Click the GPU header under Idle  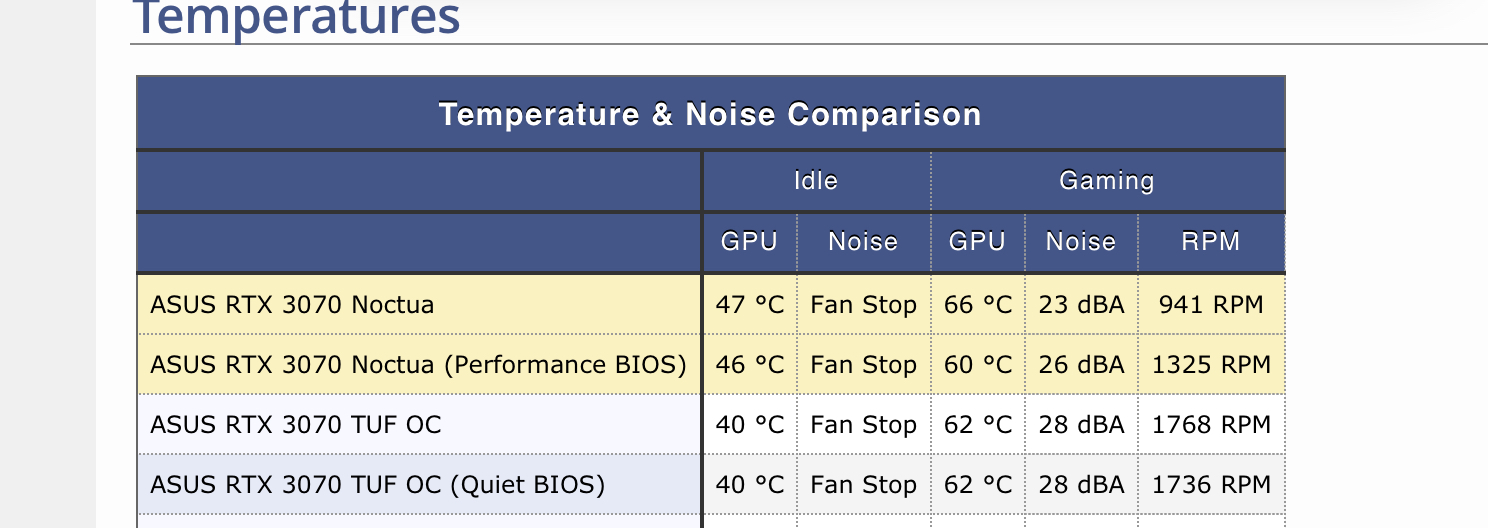(749, 241)
